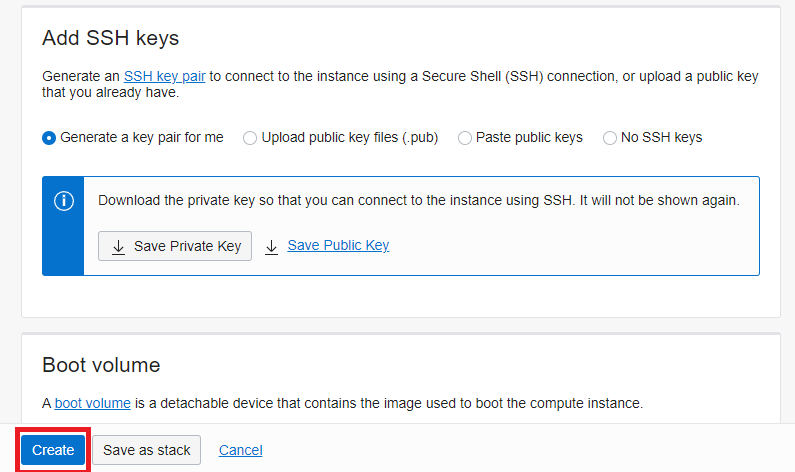Click download arrow icon on Save Private Key
Image resolution: width=795 pixels, height=472 pixels.
[x=118, y=246]
